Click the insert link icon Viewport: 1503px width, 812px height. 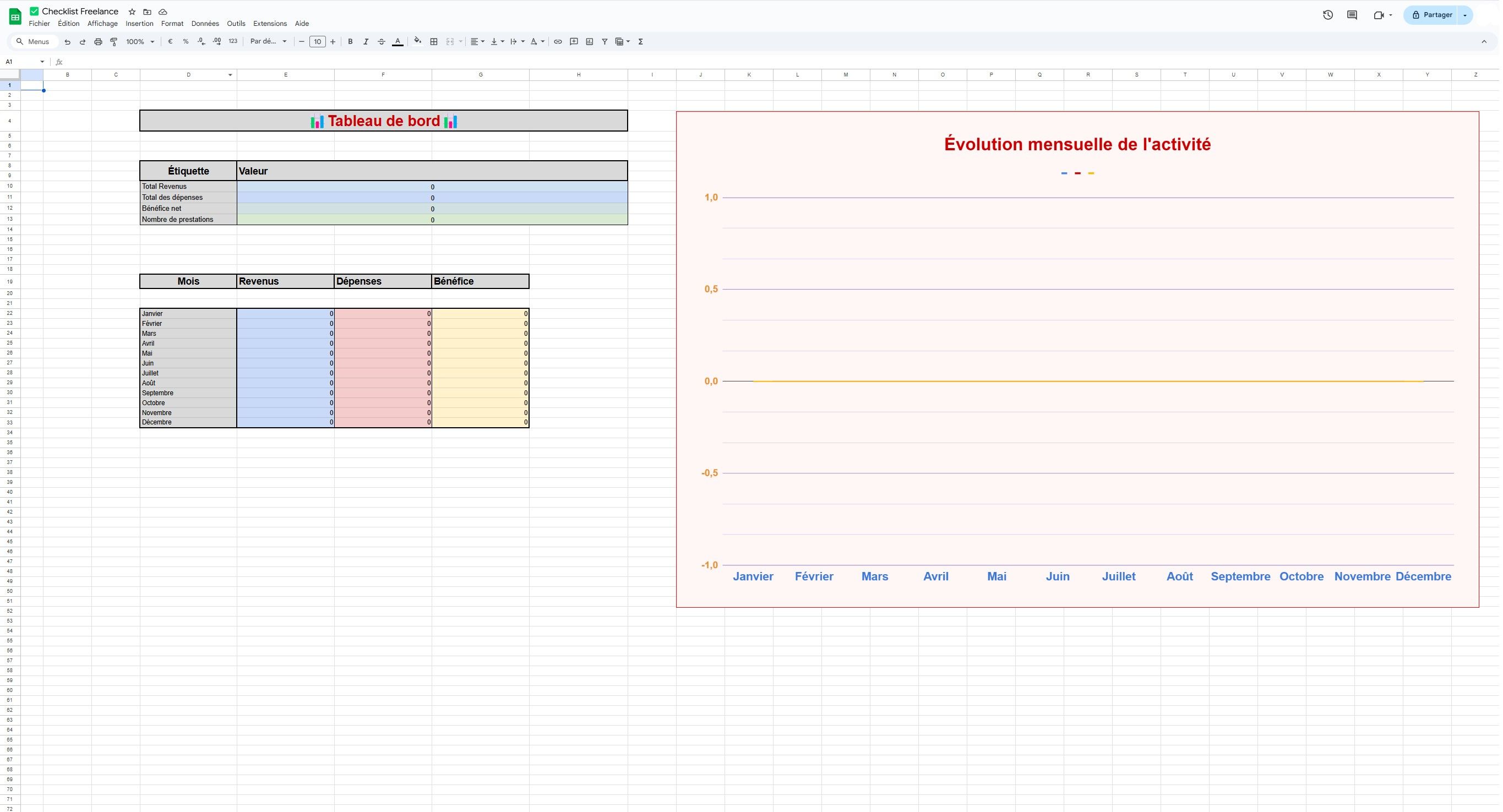click(558, 41)
